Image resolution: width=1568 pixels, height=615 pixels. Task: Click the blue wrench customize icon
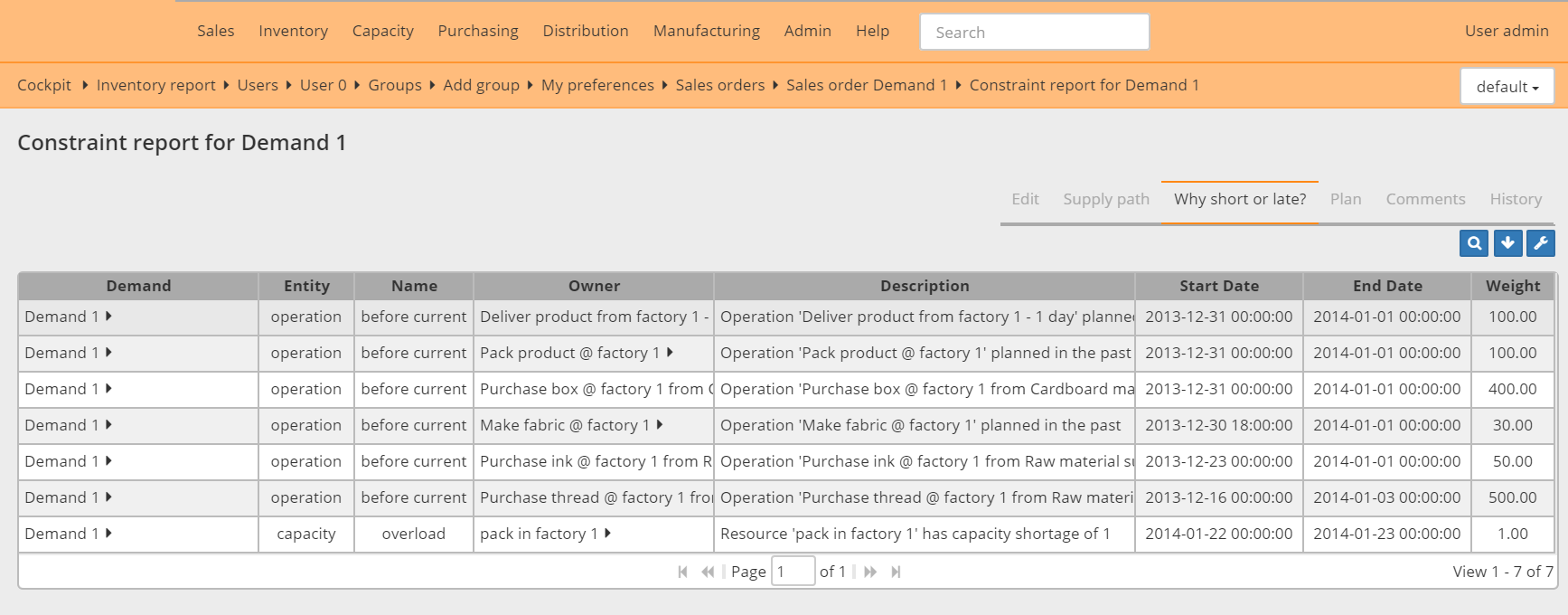1541,243
